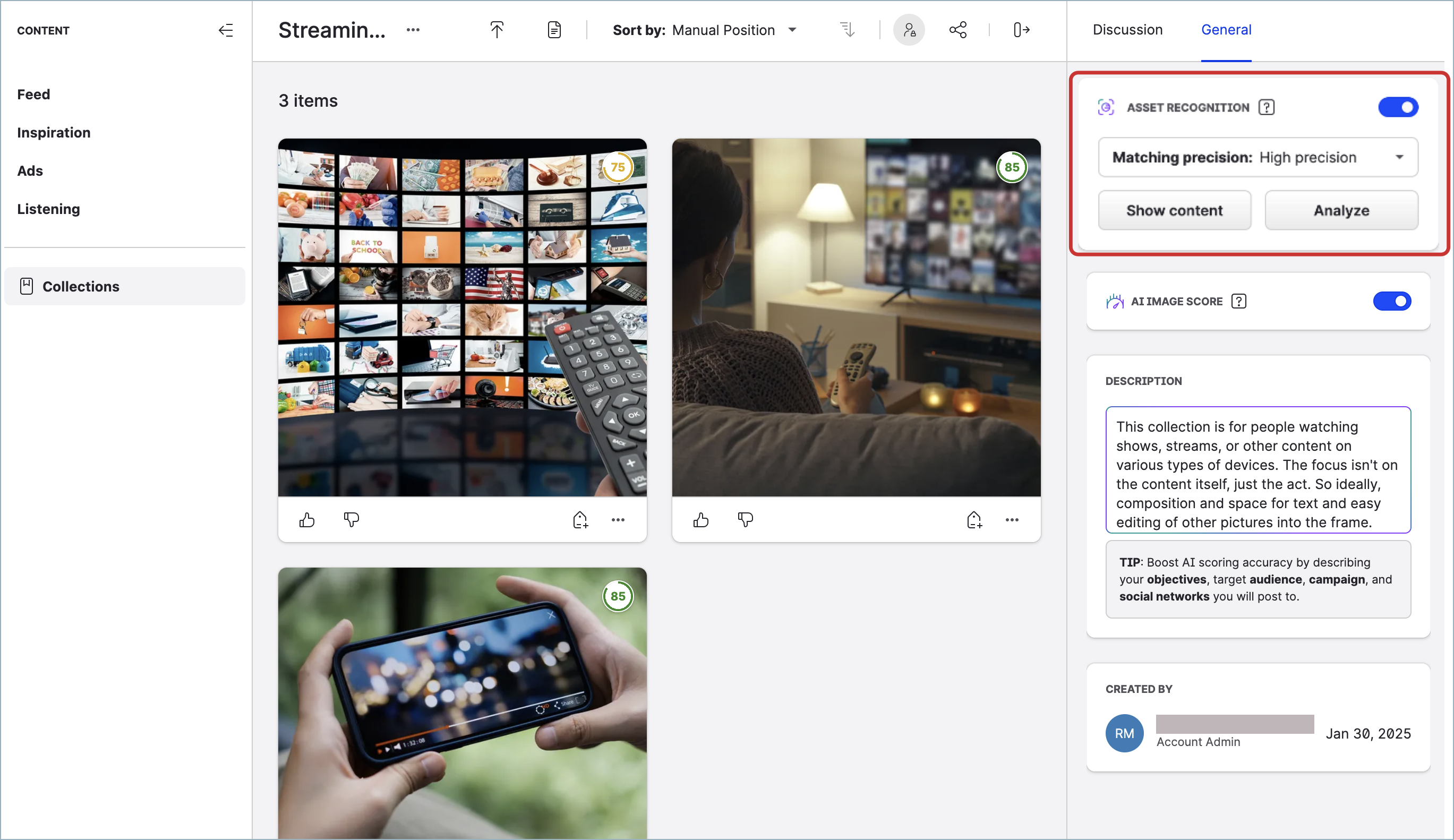
Task: Open the Matching precision dropdown
Action: 1258,158
